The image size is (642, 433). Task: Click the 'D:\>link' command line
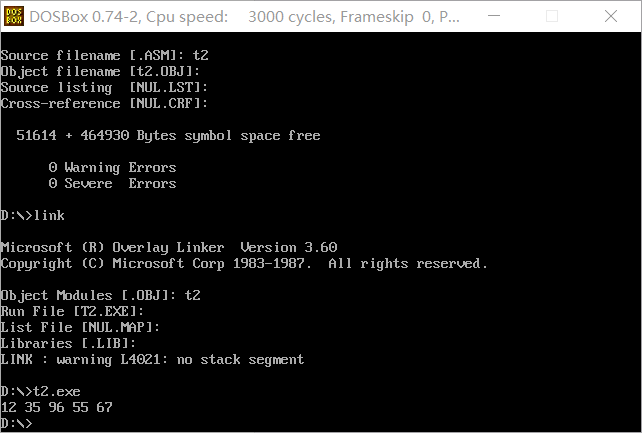point(32,215)
